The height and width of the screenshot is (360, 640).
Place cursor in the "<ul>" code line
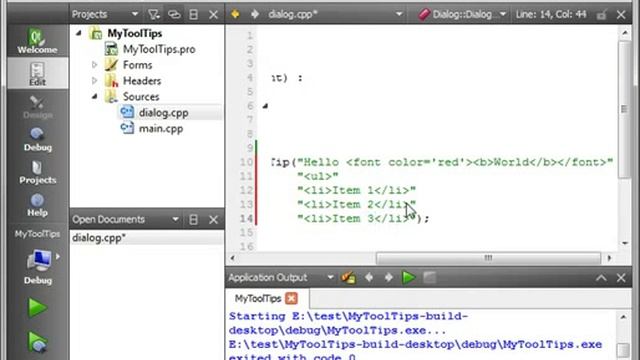(x=318, y=176)
